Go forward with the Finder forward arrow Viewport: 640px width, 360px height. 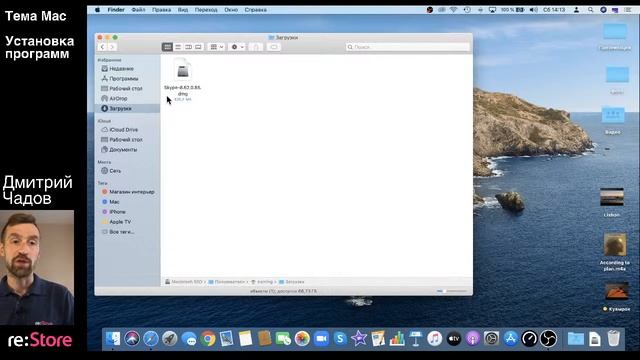tap(112, 47)
